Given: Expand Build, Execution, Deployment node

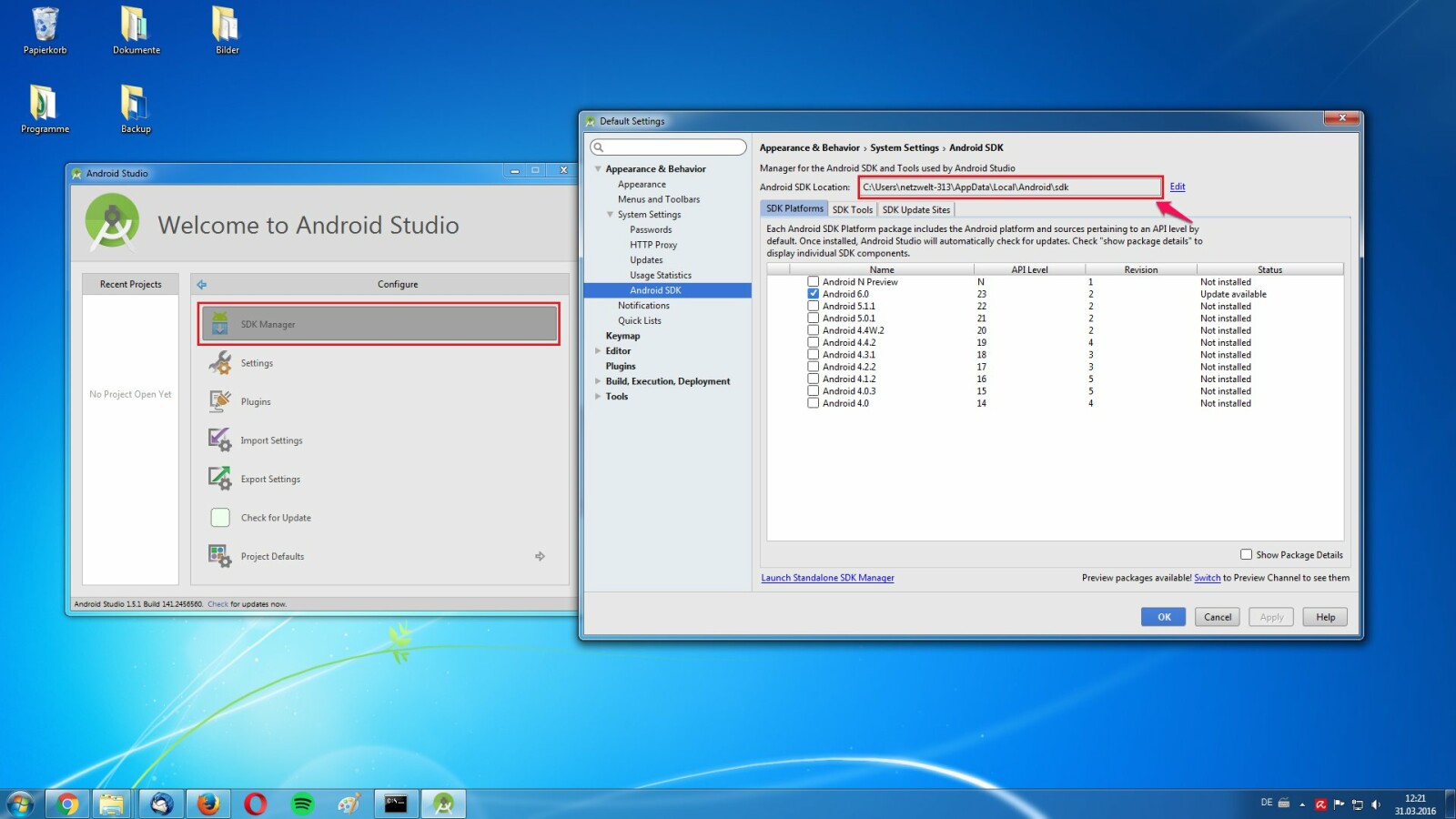Looking at the screenshot, I should (x=598, y=381).
